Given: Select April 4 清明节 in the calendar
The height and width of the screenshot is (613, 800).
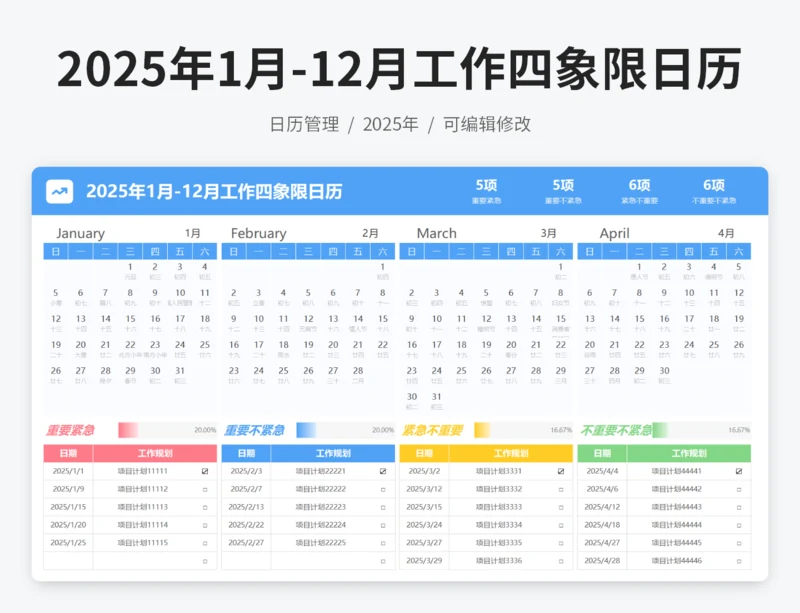Looking at the screenshot, I should 713,271.
